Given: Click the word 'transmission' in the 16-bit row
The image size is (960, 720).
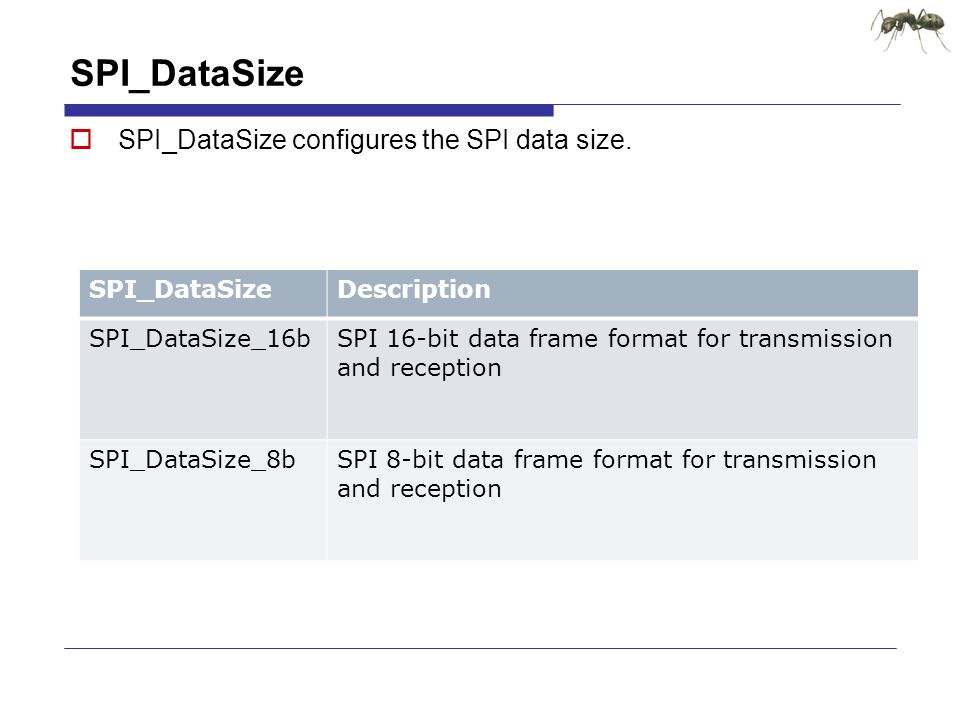Looking at the screenshot, I should click(816, 339).
